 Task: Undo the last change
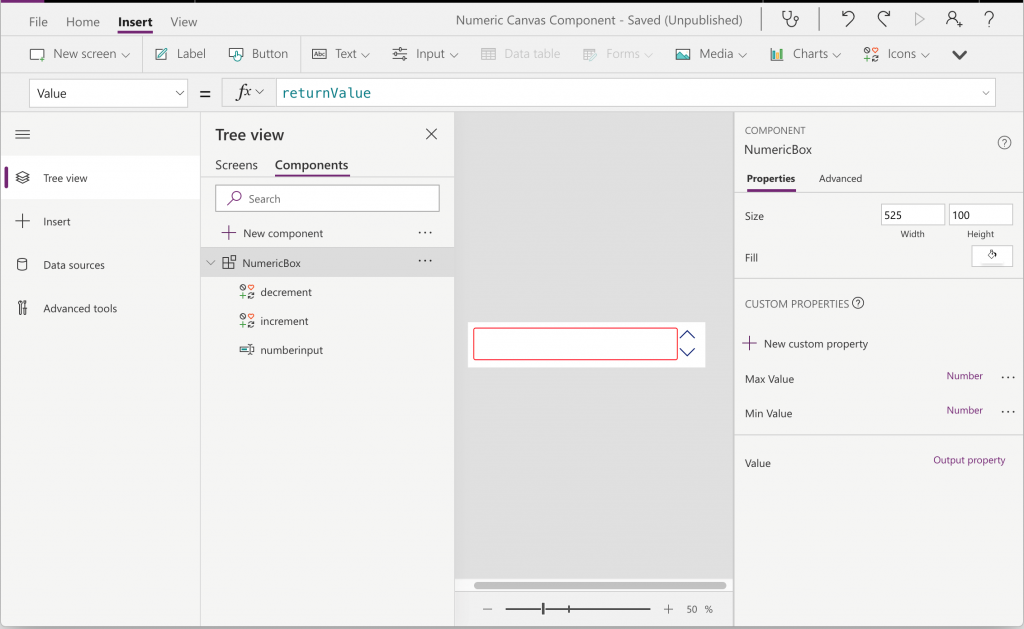tap(849, 18)
